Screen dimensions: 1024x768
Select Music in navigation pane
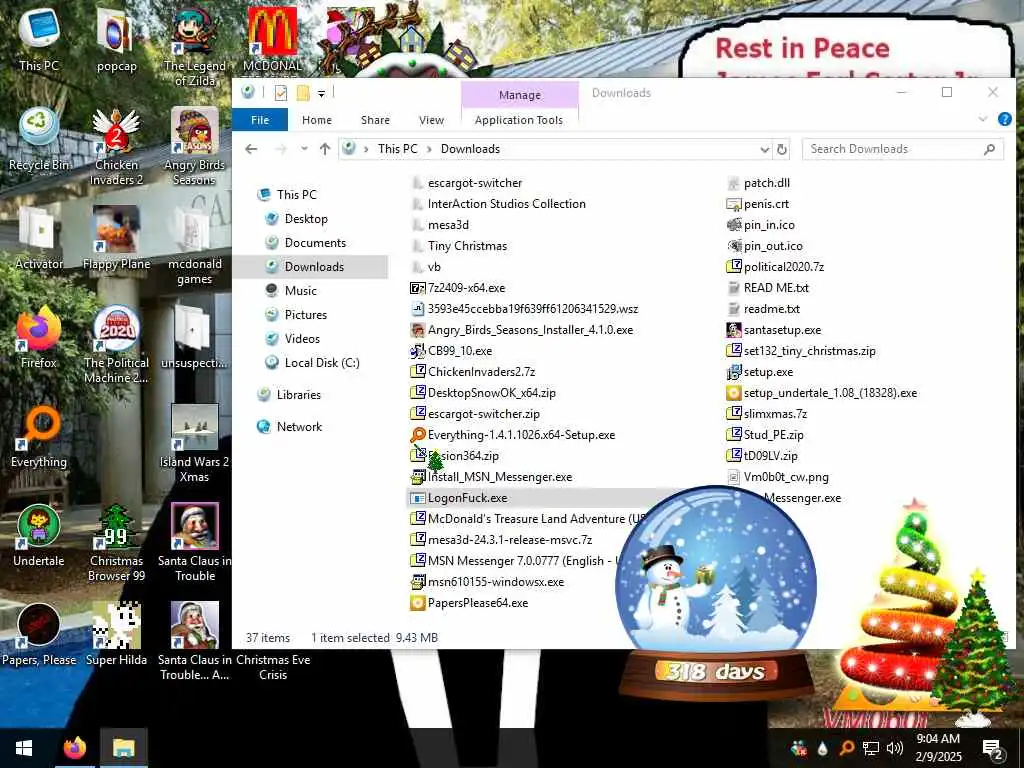[300, 291]
